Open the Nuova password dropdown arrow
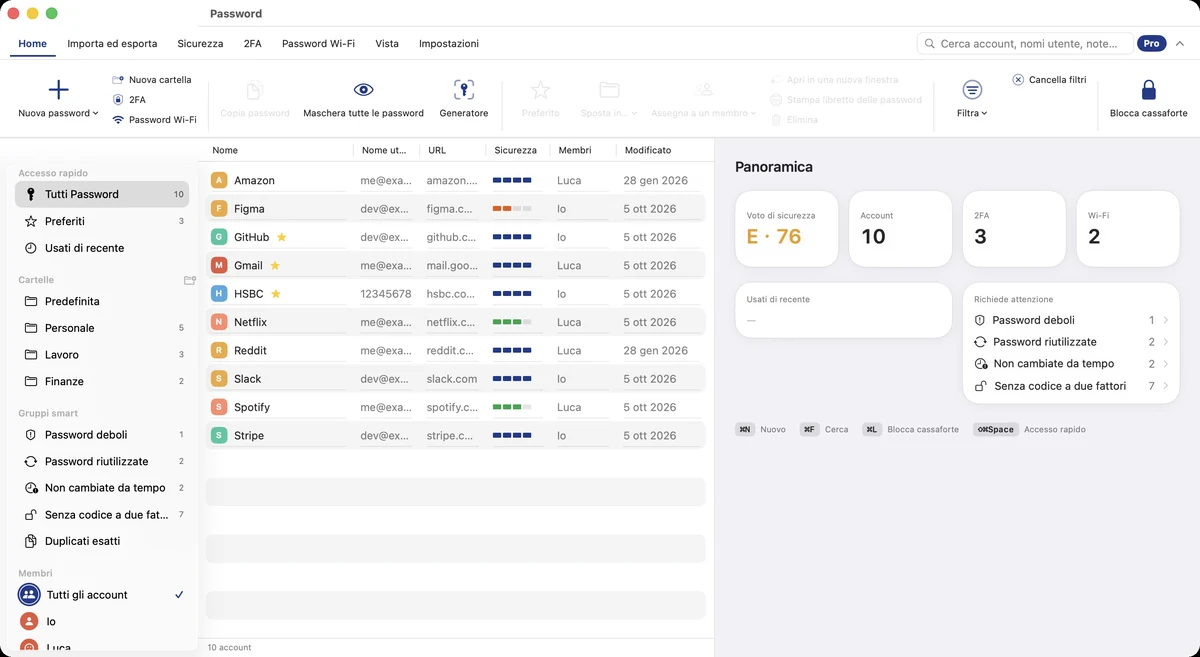 pyautogui.click(x=96, y=114)
